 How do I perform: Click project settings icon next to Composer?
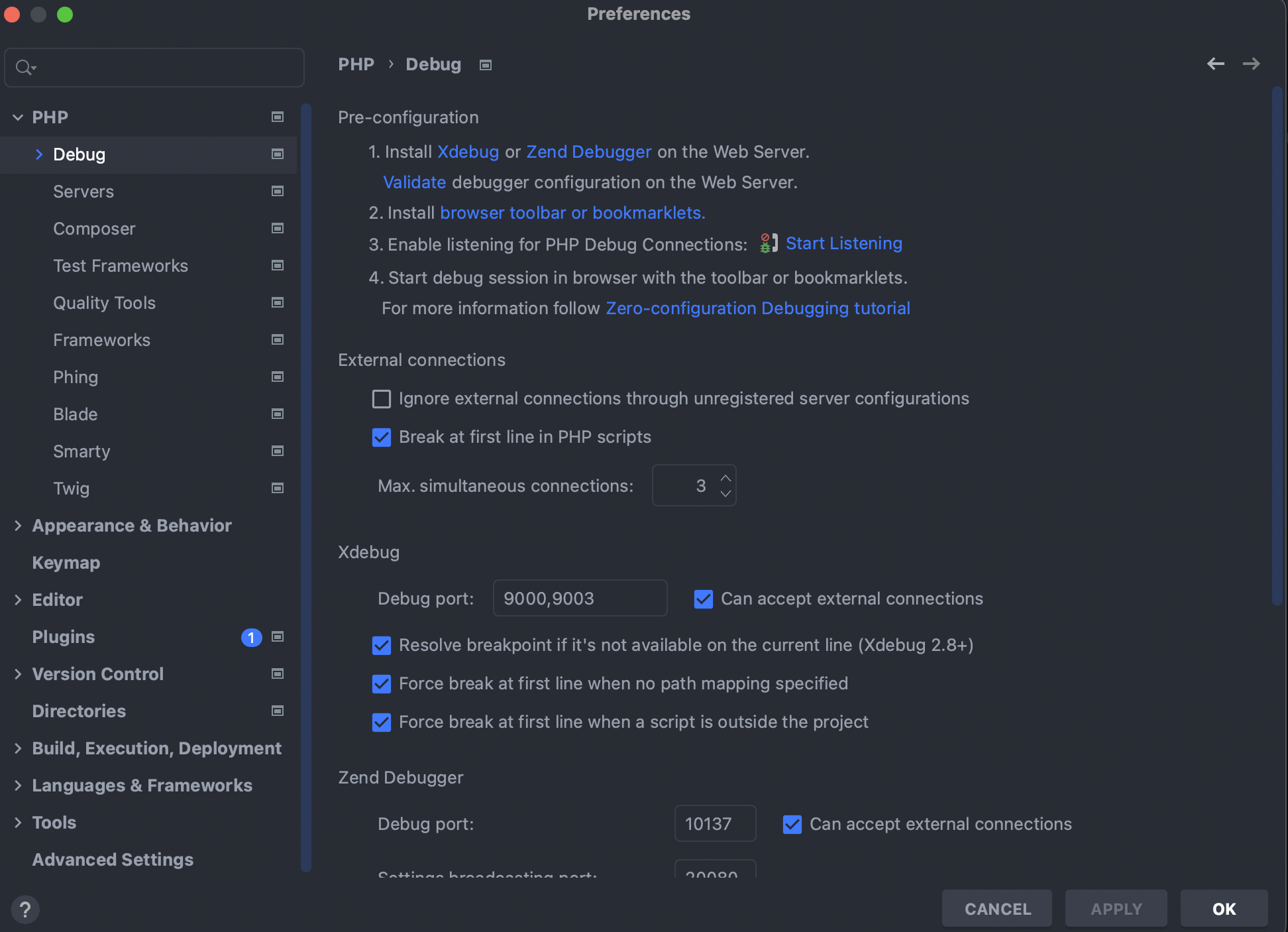[278, 229]
